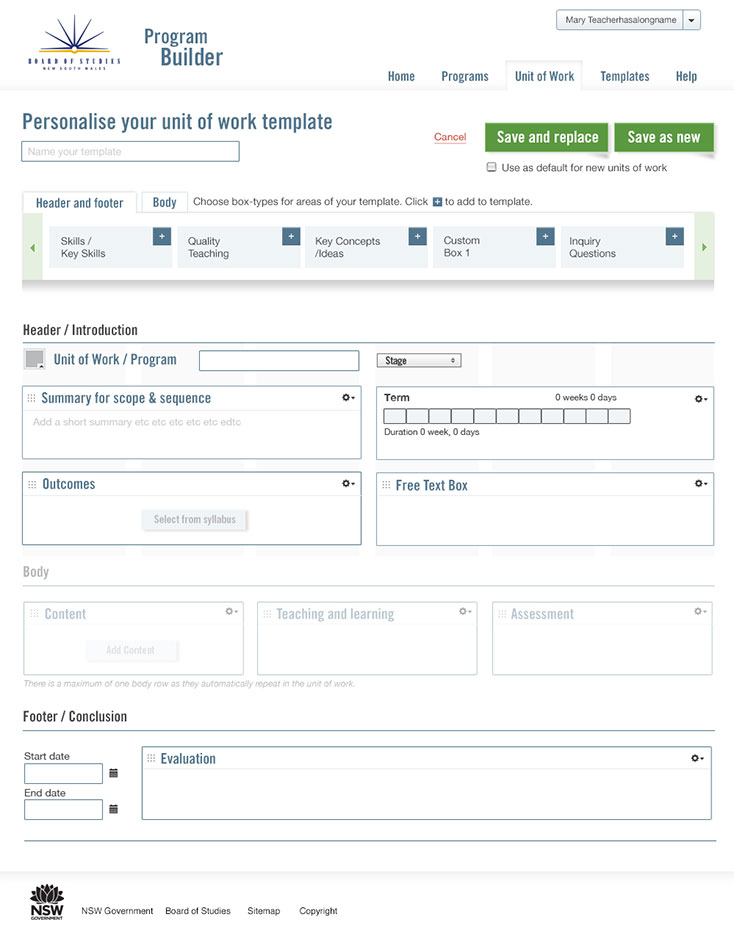Open the Templates menu
Screen dimensions: 734x947
coord(625,76)
